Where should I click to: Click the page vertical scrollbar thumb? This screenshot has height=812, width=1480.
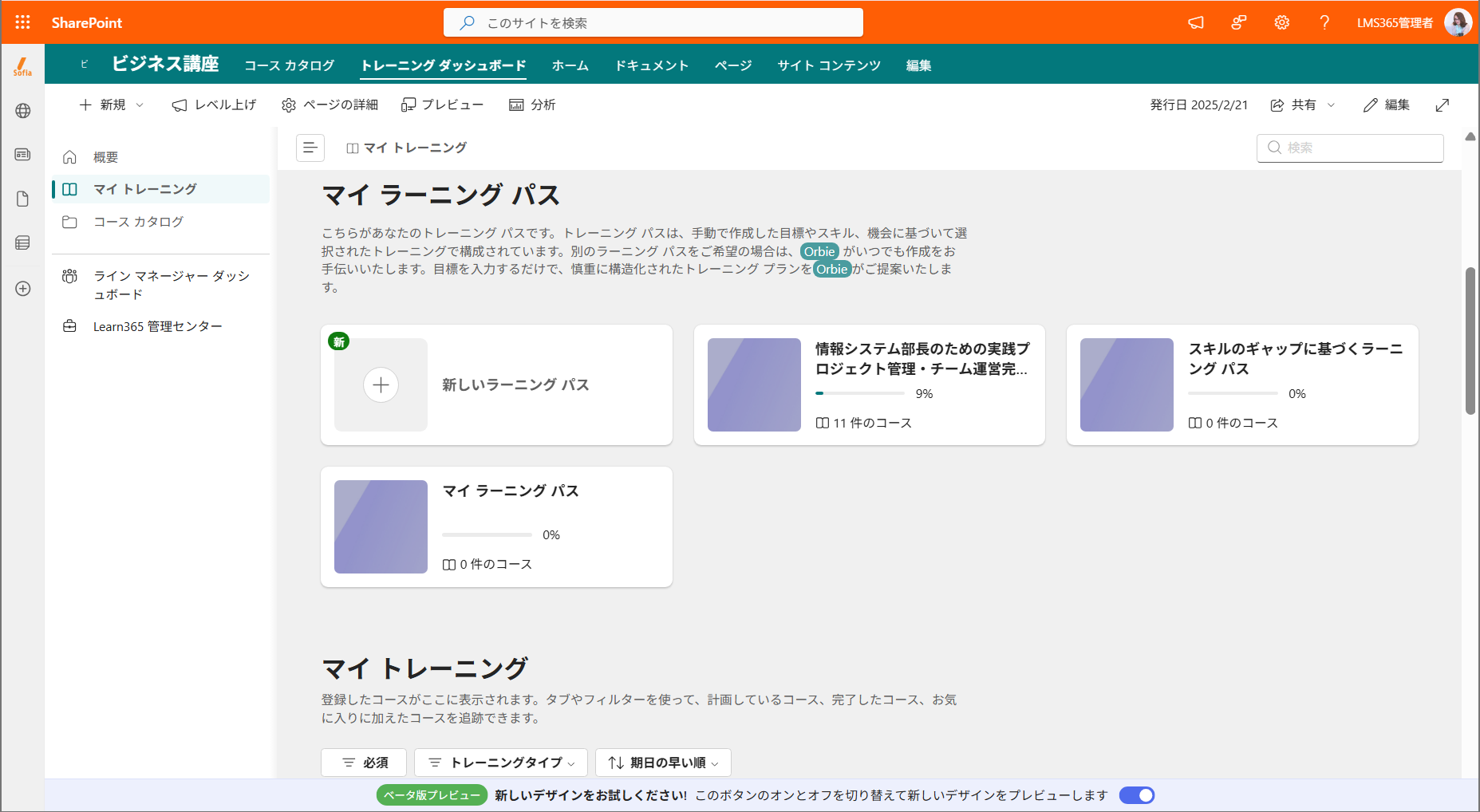pos(1470,341)
